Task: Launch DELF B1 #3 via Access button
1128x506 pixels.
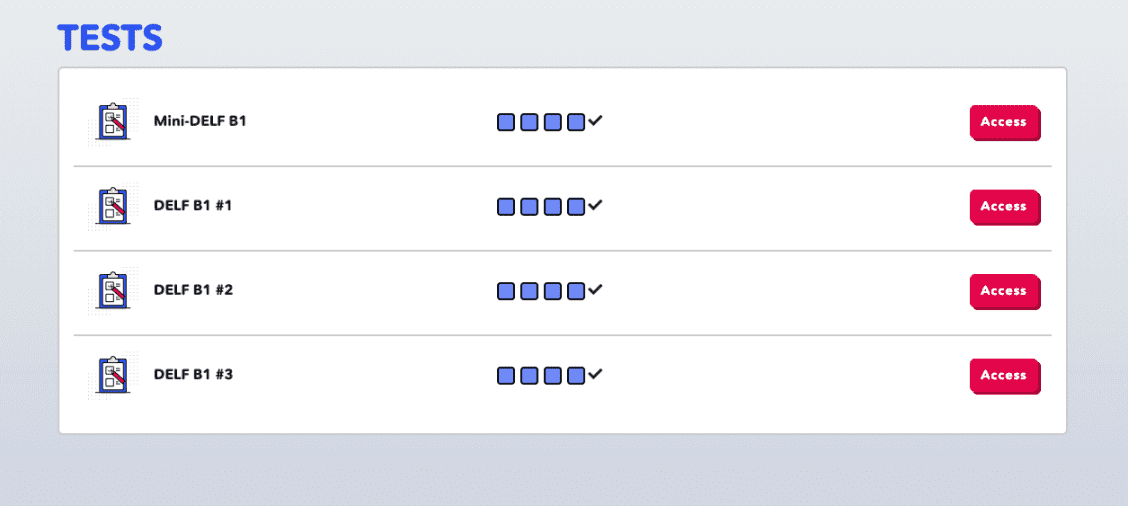Action: click(x=1004, y=376)
